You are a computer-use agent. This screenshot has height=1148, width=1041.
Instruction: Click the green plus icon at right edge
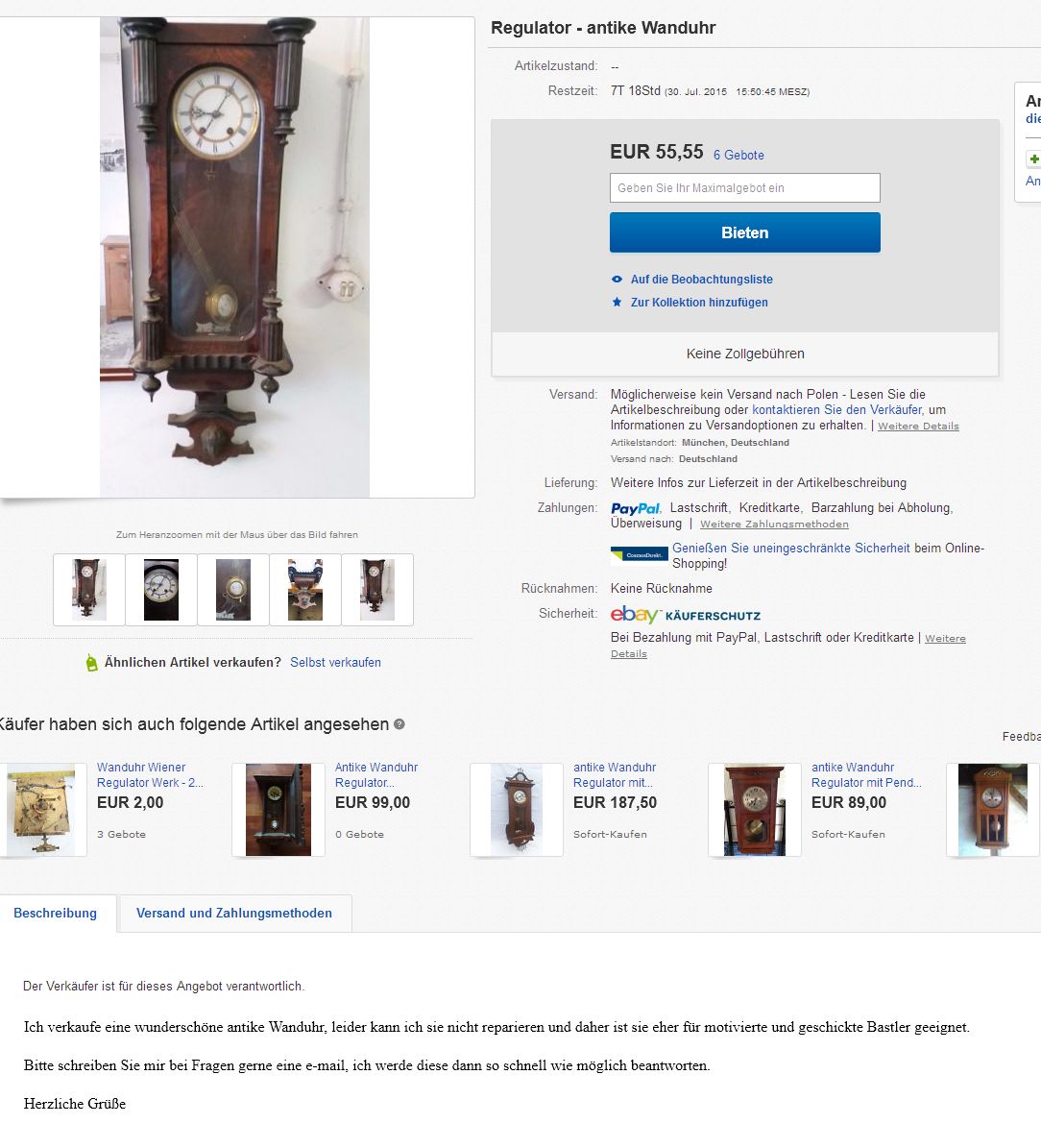click(x=1034, y=159)
